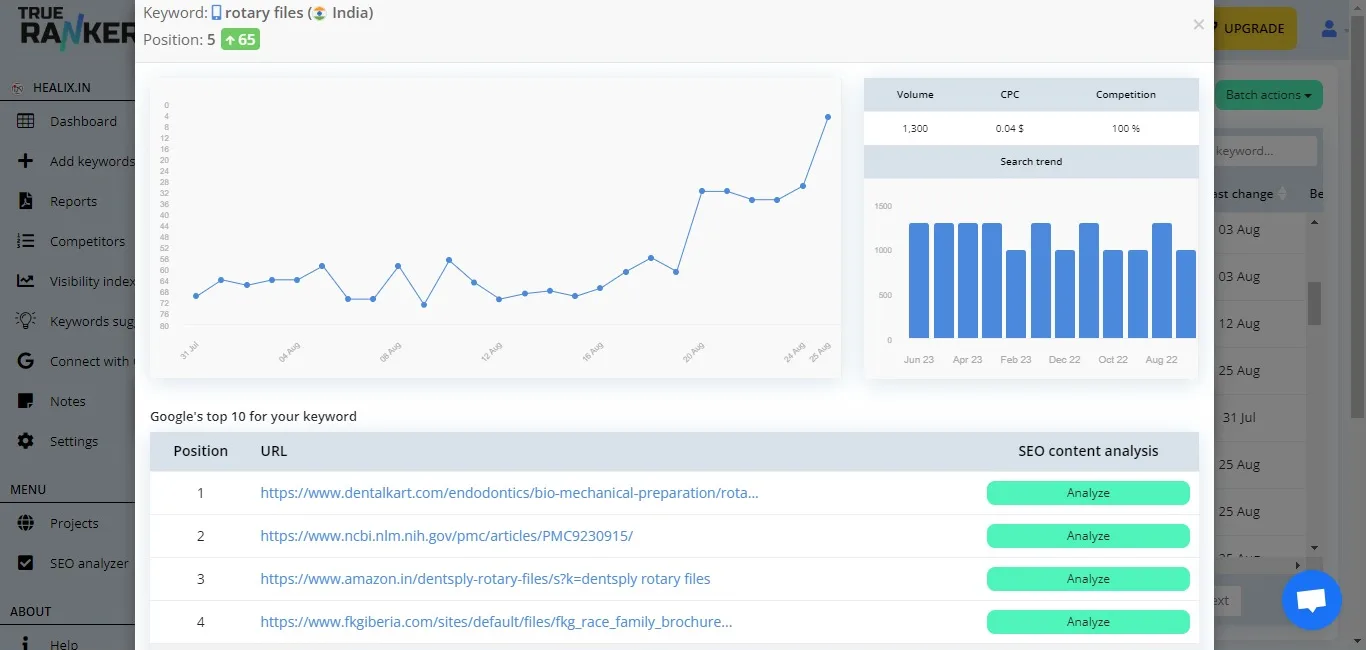Open the Notes menu item
The width and height of the screenshot is (1366, 650).
[x=68, y=401]
